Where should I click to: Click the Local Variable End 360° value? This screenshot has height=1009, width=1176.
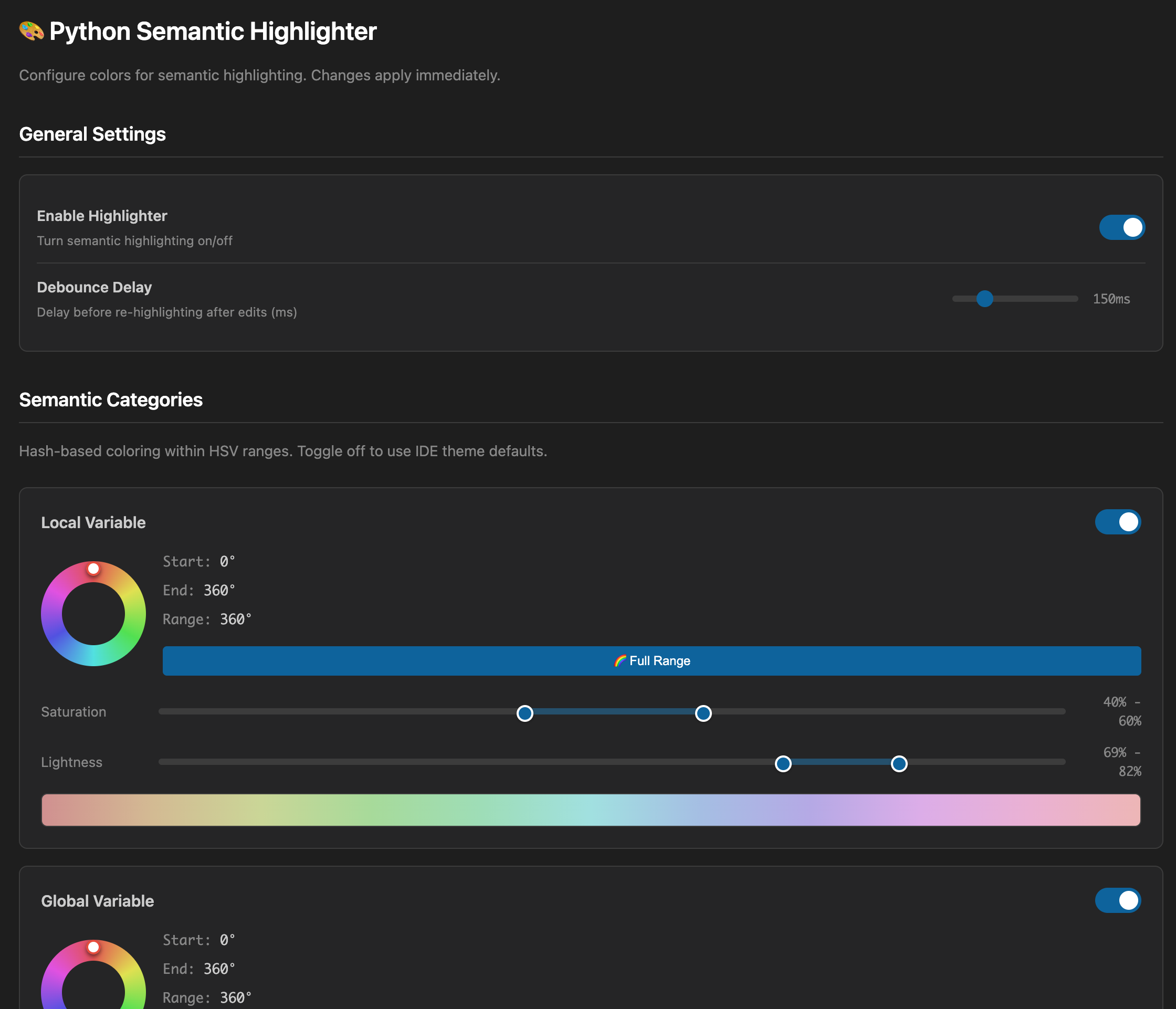point(219,591)
